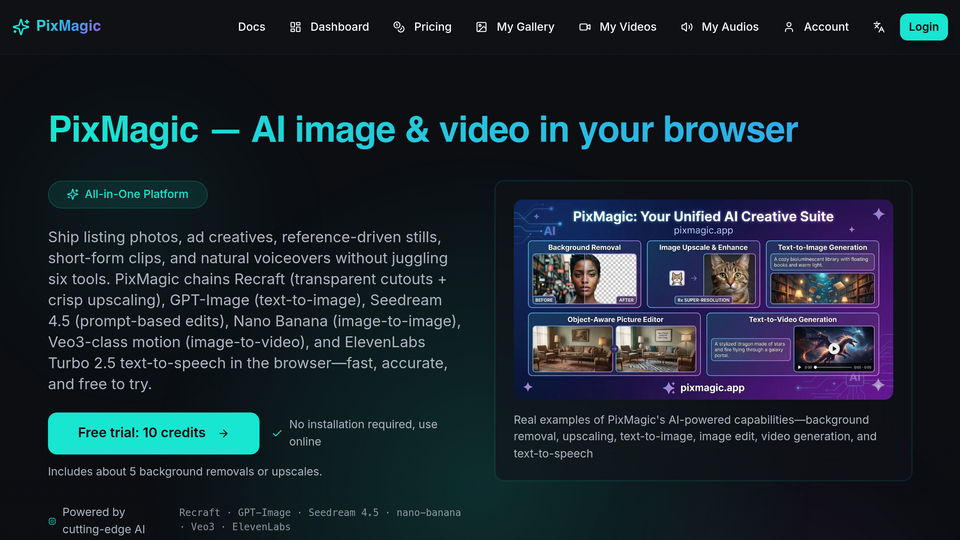The width and height of the screenshot is (960, 540).
Task: Click the My Videos camera icon
Action: [x=585, y=27]
